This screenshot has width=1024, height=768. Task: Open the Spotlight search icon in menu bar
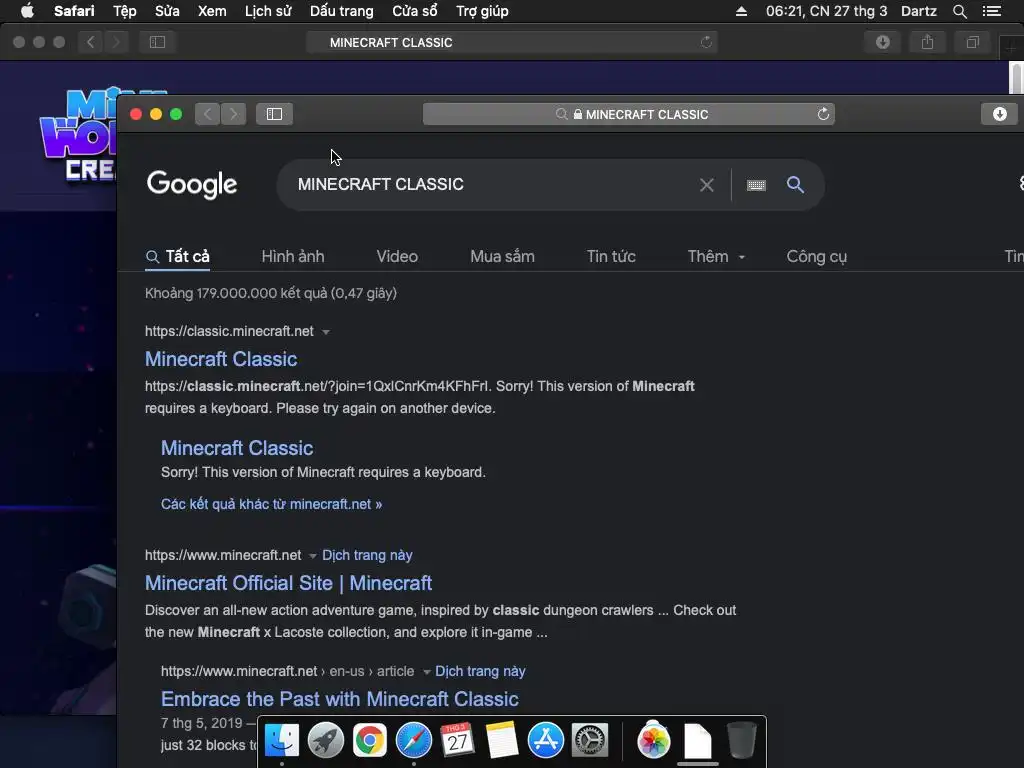959,11
